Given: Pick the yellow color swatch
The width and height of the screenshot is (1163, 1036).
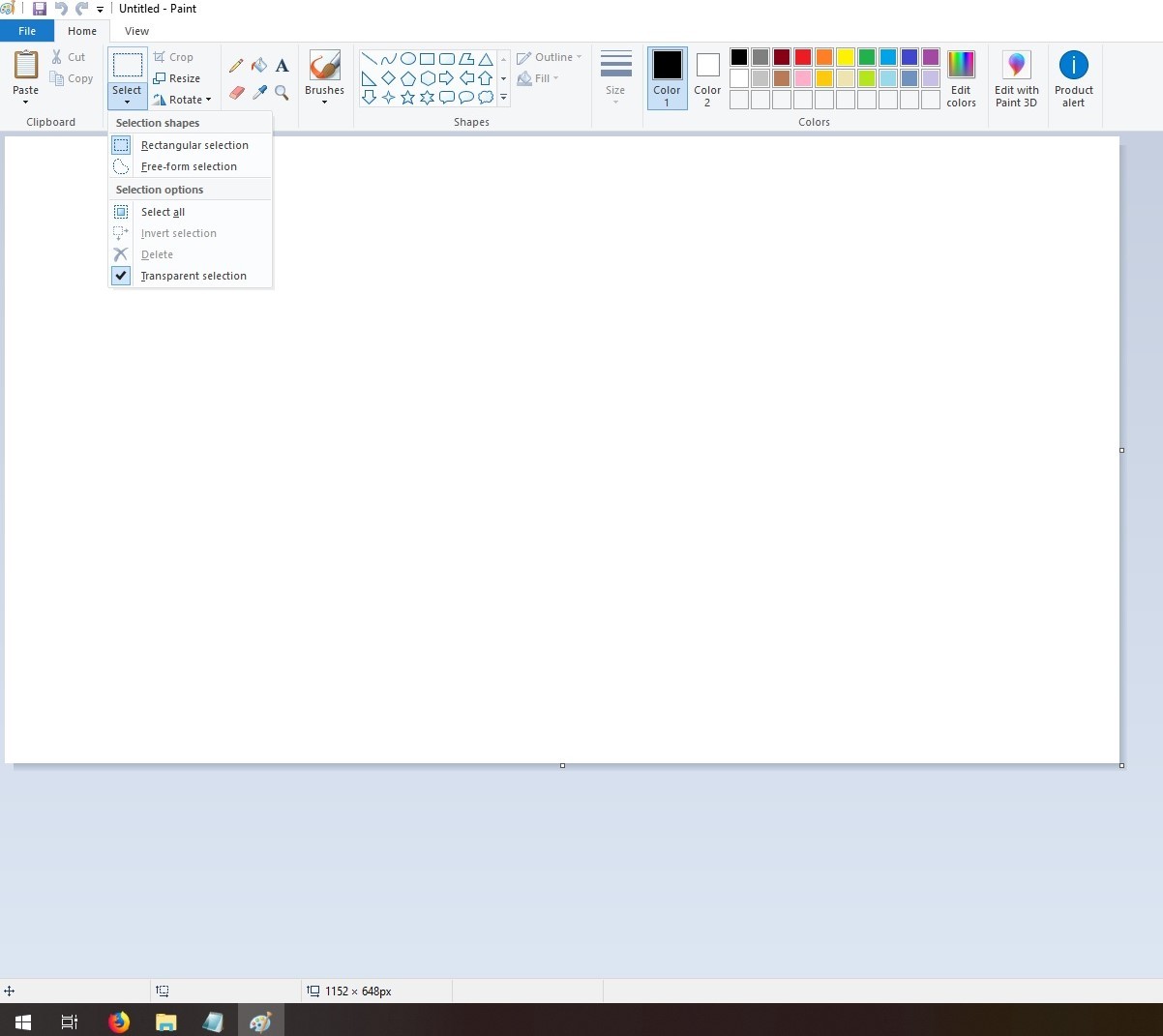Looking at the screenshot, I should click(x=846, y=57).
